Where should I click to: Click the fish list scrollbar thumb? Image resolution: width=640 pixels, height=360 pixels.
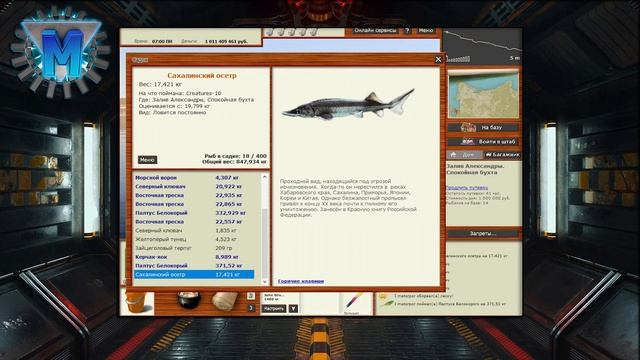[x=264, y=243]
